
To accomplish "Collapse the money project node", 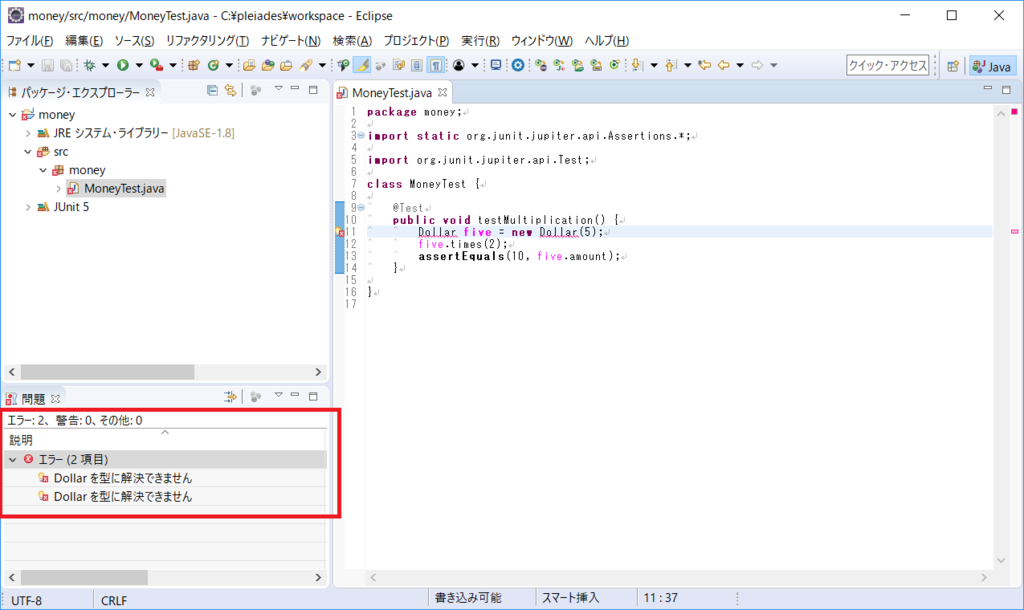I will point(12,114).
